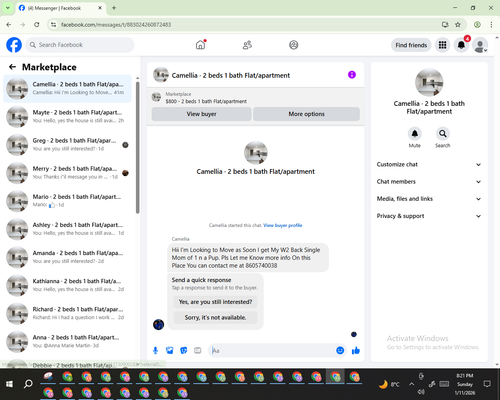Expand the Privacy & support section
The height and width of the screenshot is (400, 500).
(x=429, y=216)
